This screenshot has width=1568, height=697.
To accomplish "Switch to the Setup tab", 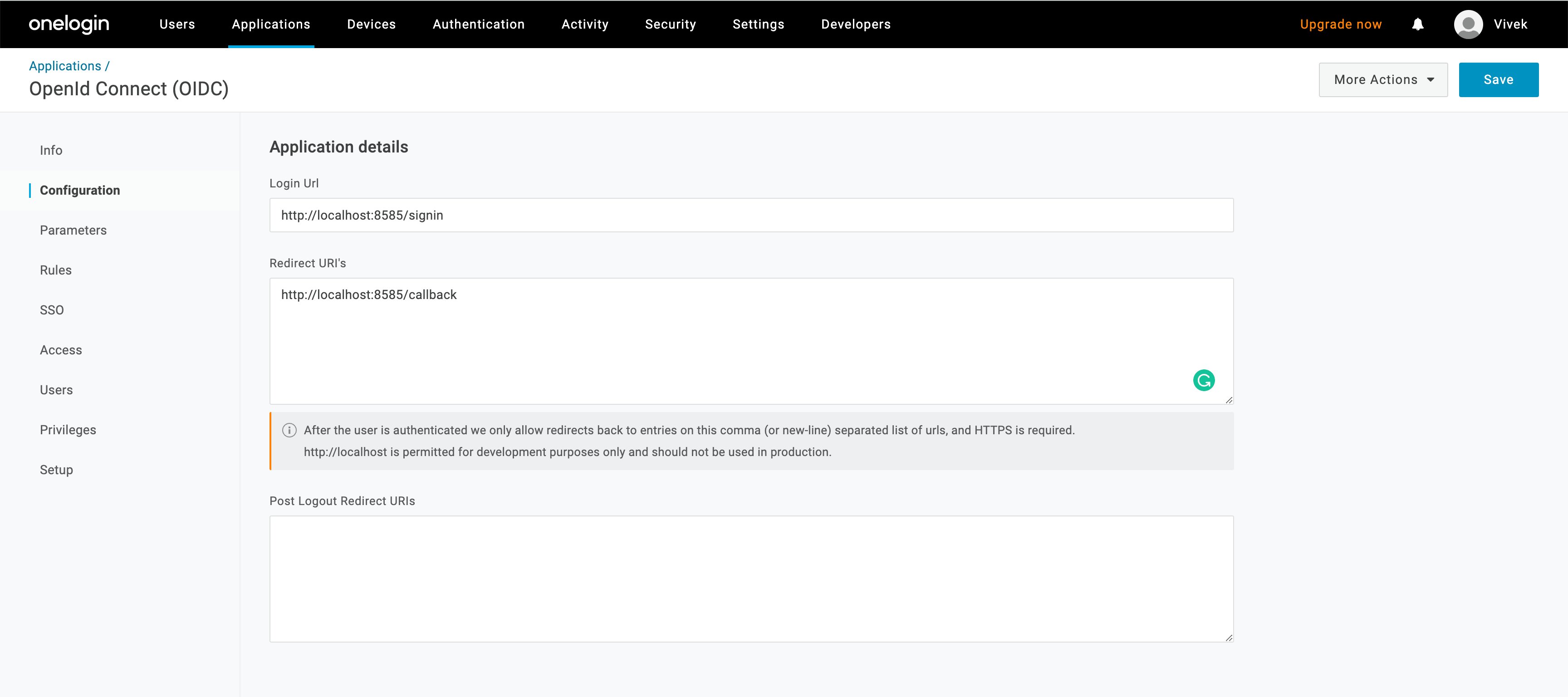I will click(x=56, y=470).
